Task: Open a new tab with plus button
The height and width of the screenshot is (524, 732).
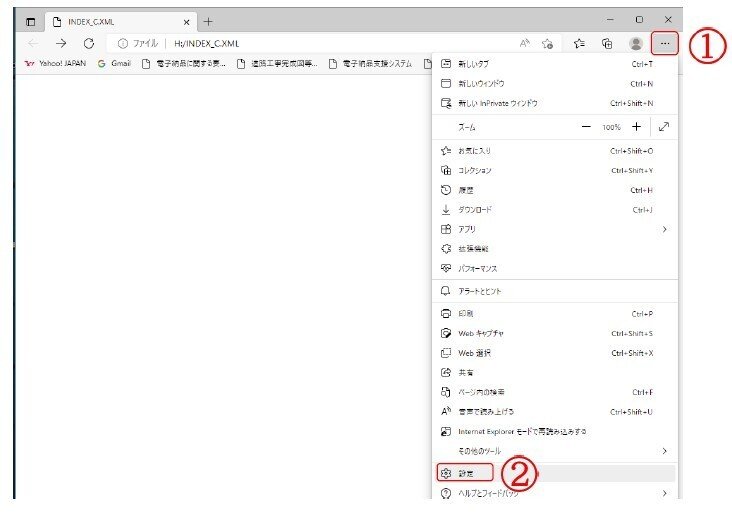Action: pyautogui.click(x=208, y=21)
